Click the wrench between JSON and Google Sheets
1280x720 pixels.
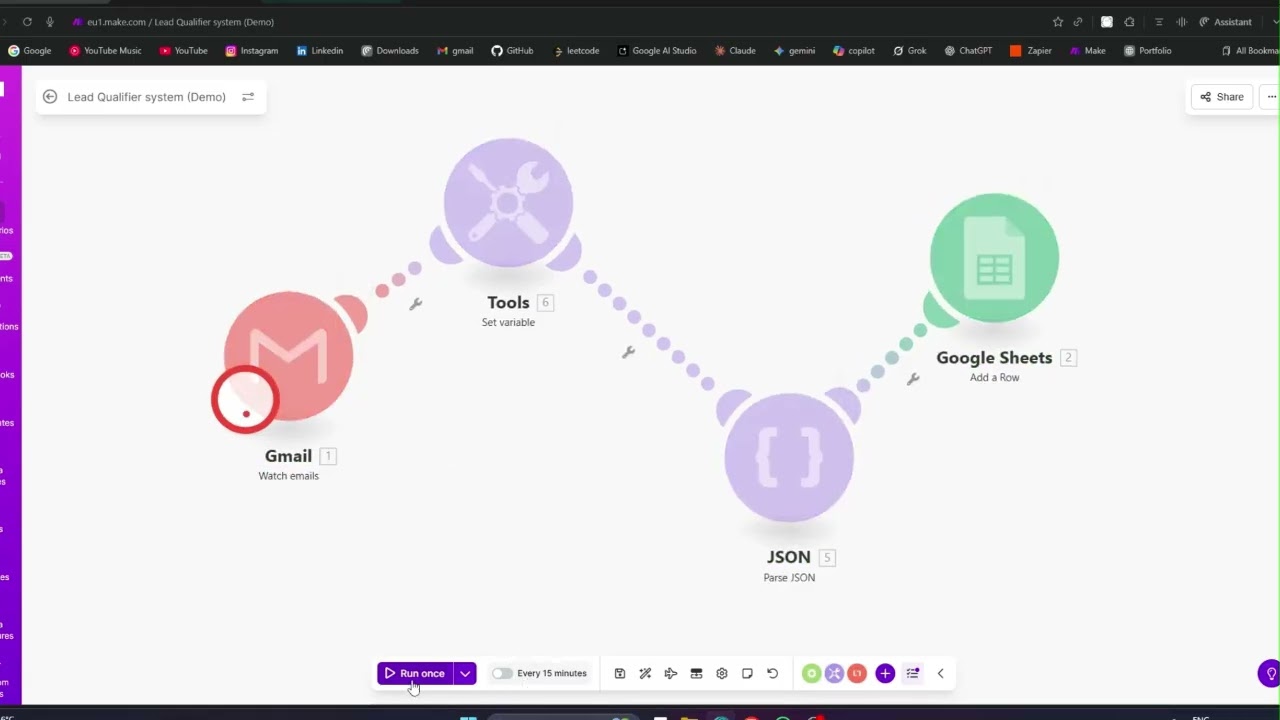(x=913, y=379)
